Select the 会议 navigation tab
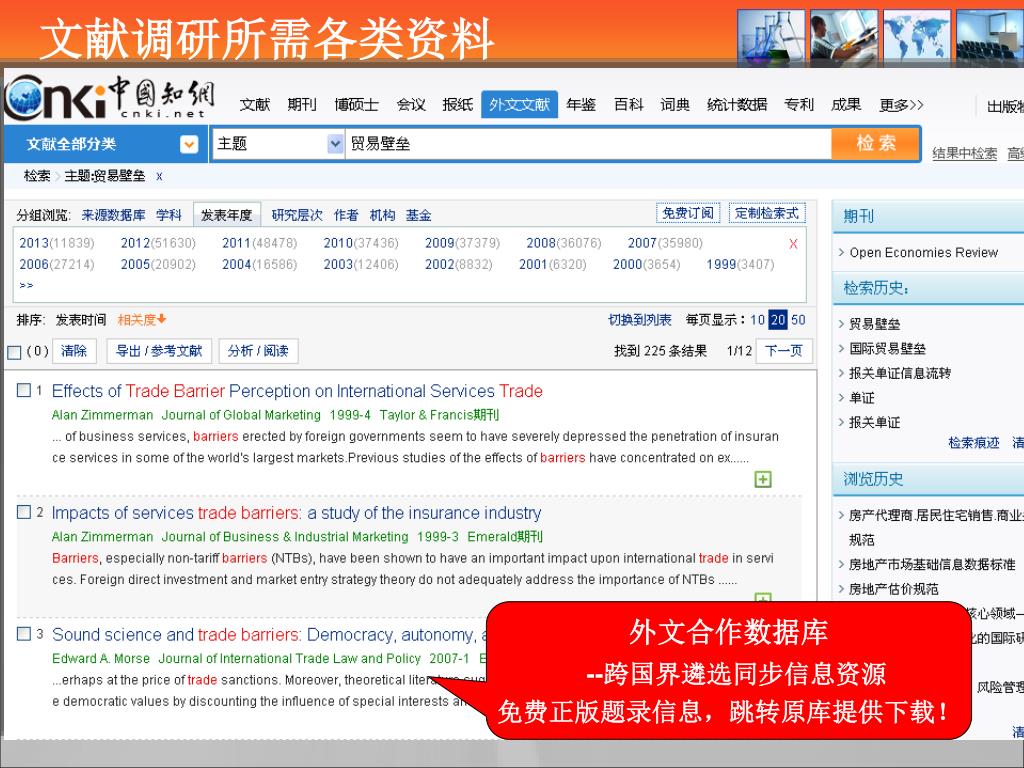 (411, 104)
